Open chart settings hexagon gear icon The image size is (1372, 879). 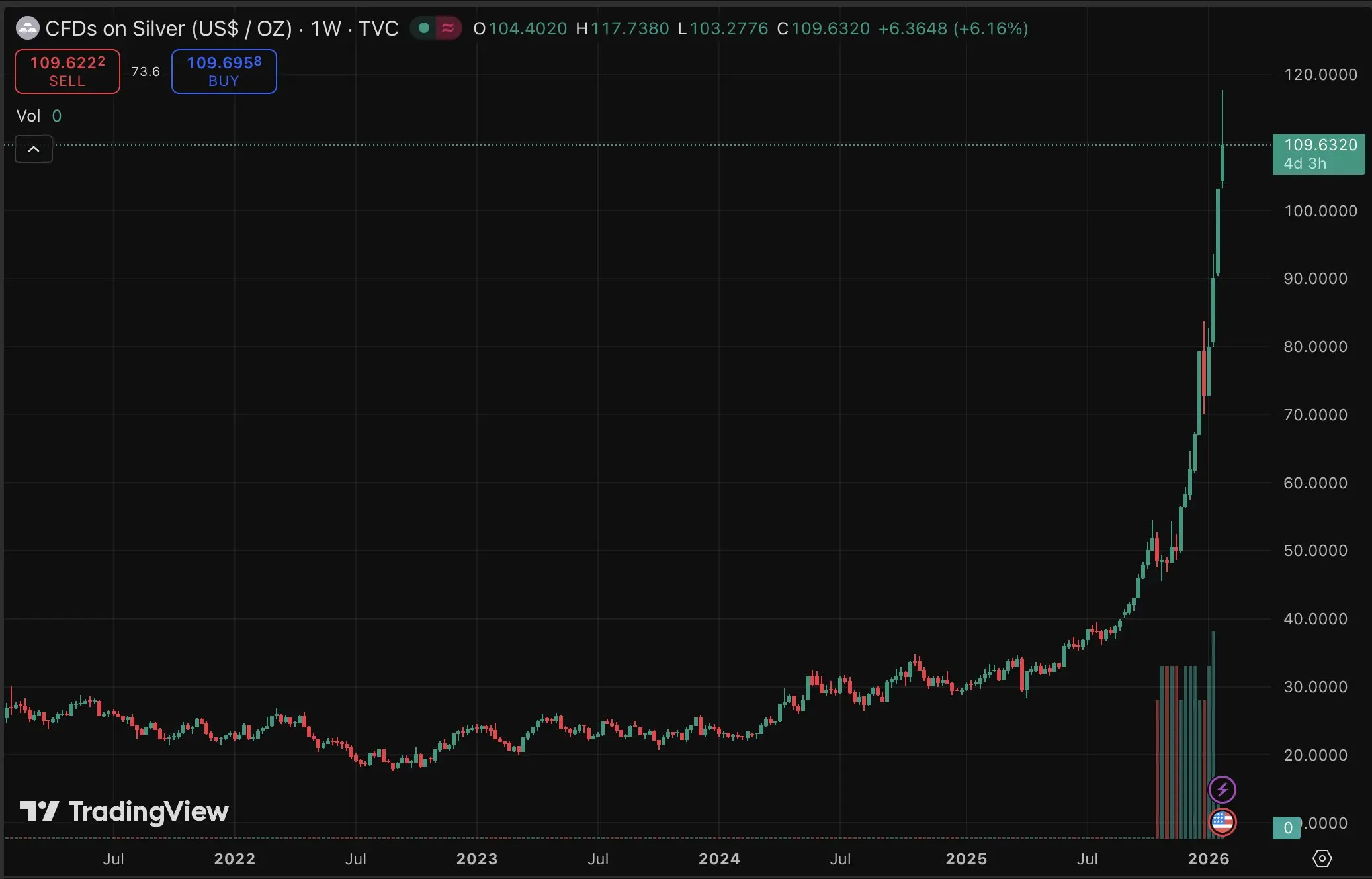pyautogui.click(x=1322, y=858)
